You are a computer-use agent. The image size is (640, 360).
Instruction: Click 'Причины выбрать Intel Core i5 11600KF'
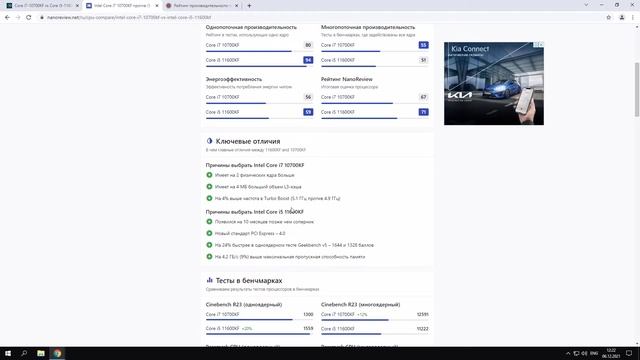[255, 212]
